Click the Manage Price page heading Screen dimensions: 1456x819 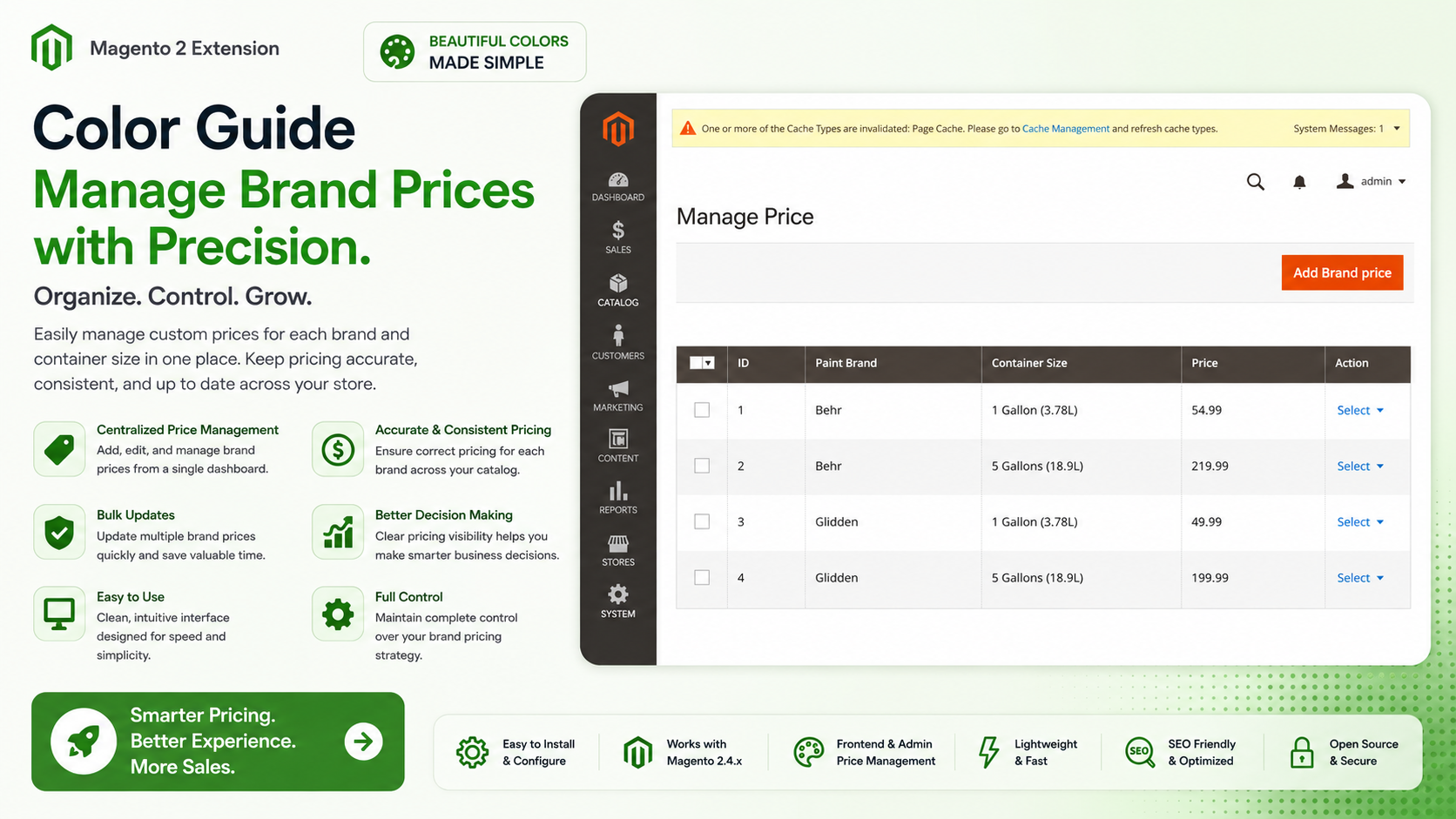[745, 217]
